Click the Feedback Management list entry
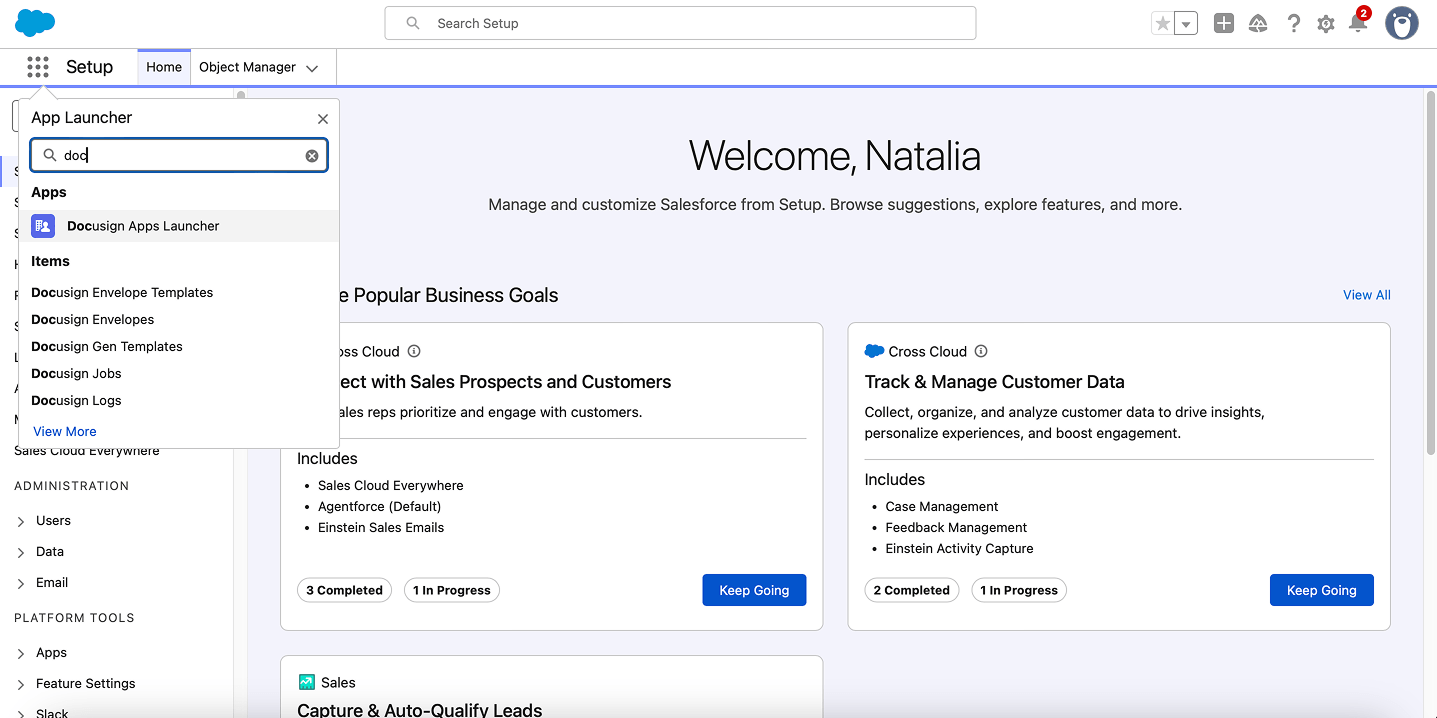The height and width of the screenshot is (718, 1437). pyautogui.click(x=956, y=527)
